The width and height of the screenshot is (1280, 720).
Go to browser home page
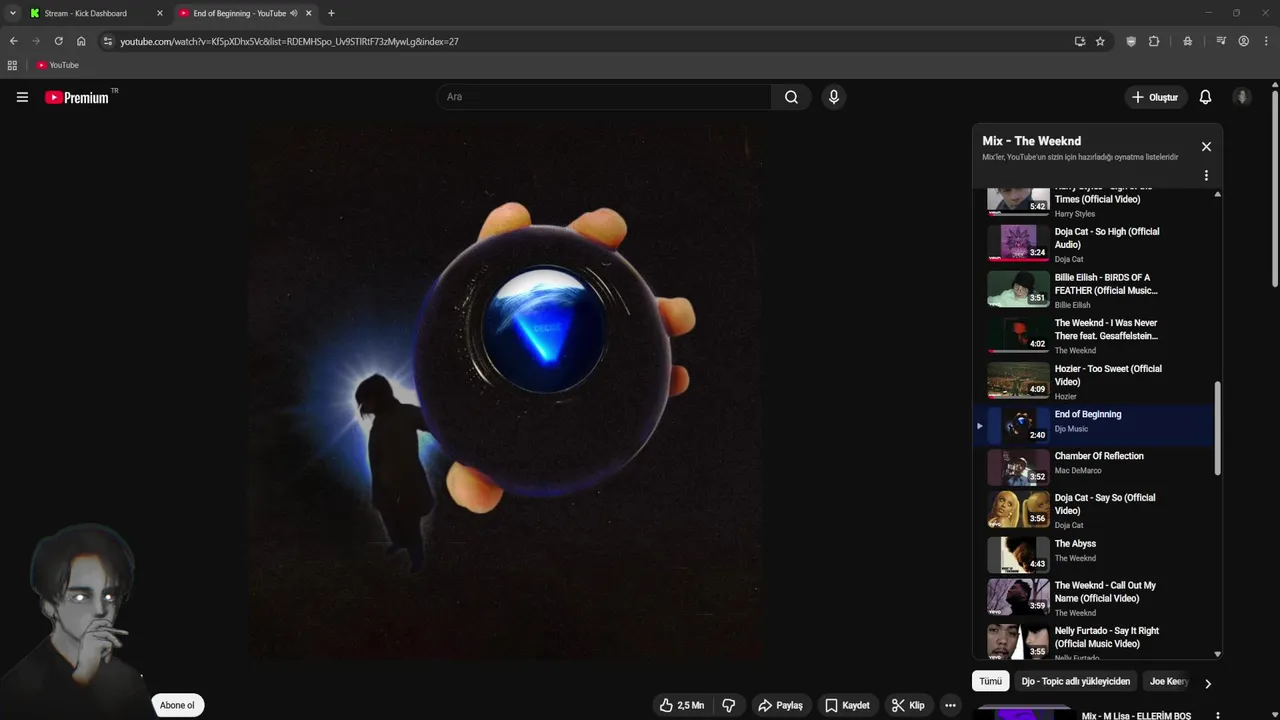[81, 41]
